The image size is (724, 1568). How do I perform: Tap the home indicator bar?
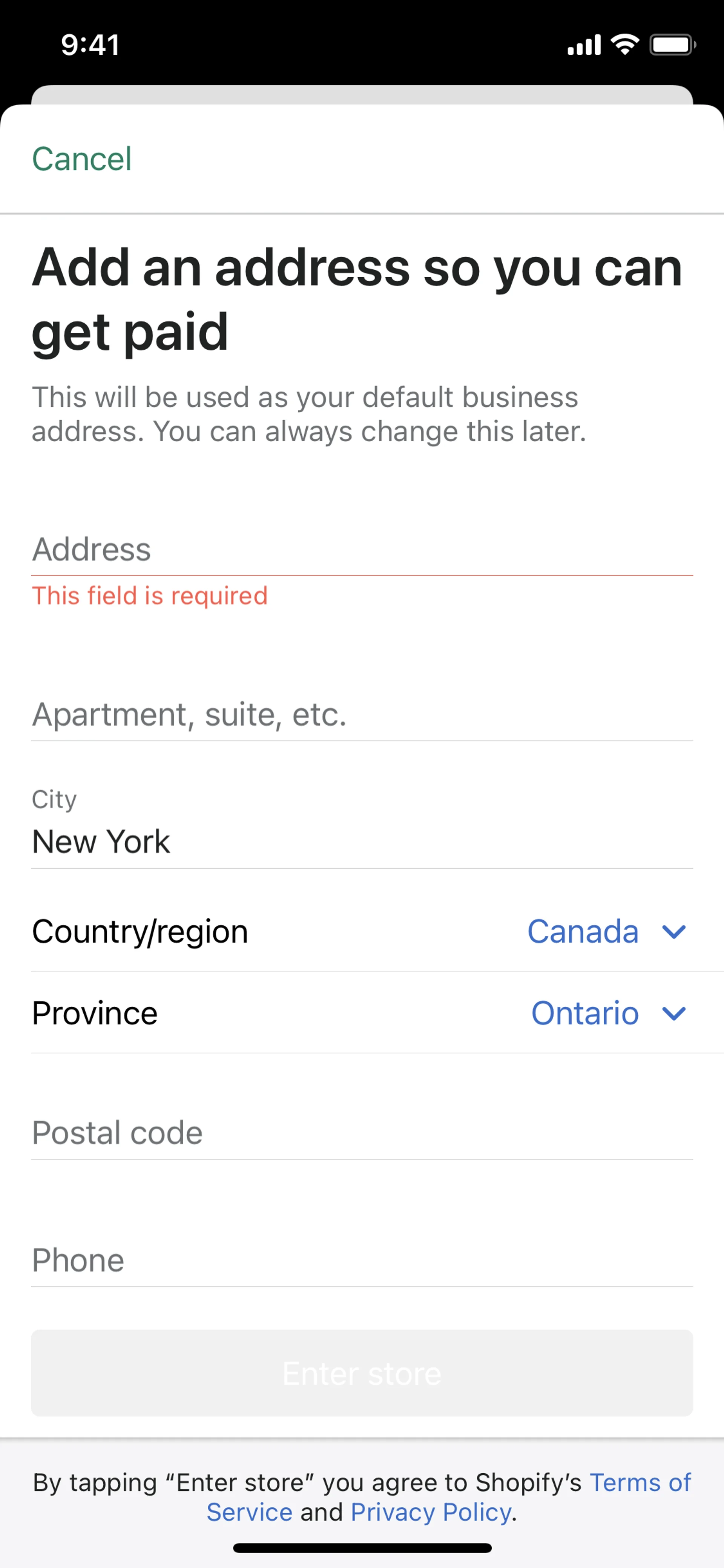362,1548
